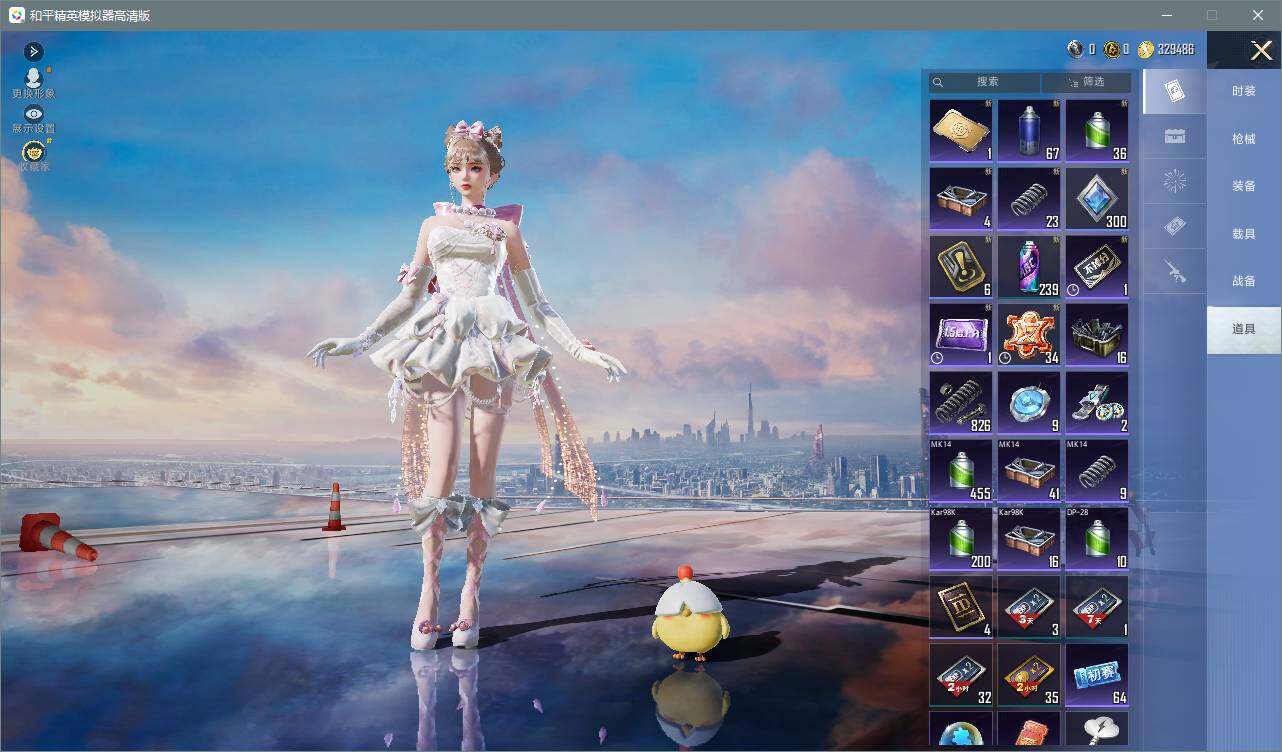
Task: Switch to the 时装 tab
Action: [1244, 91]
